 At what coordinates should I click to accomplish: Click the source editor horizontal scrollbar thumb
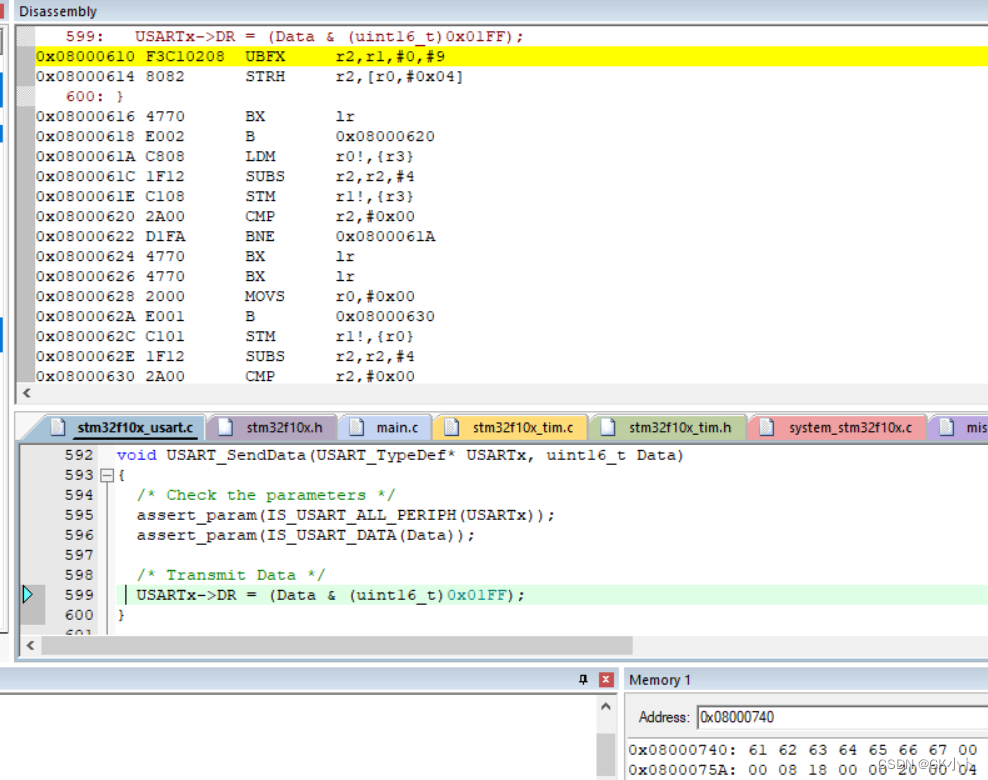(x=337, y=645)
